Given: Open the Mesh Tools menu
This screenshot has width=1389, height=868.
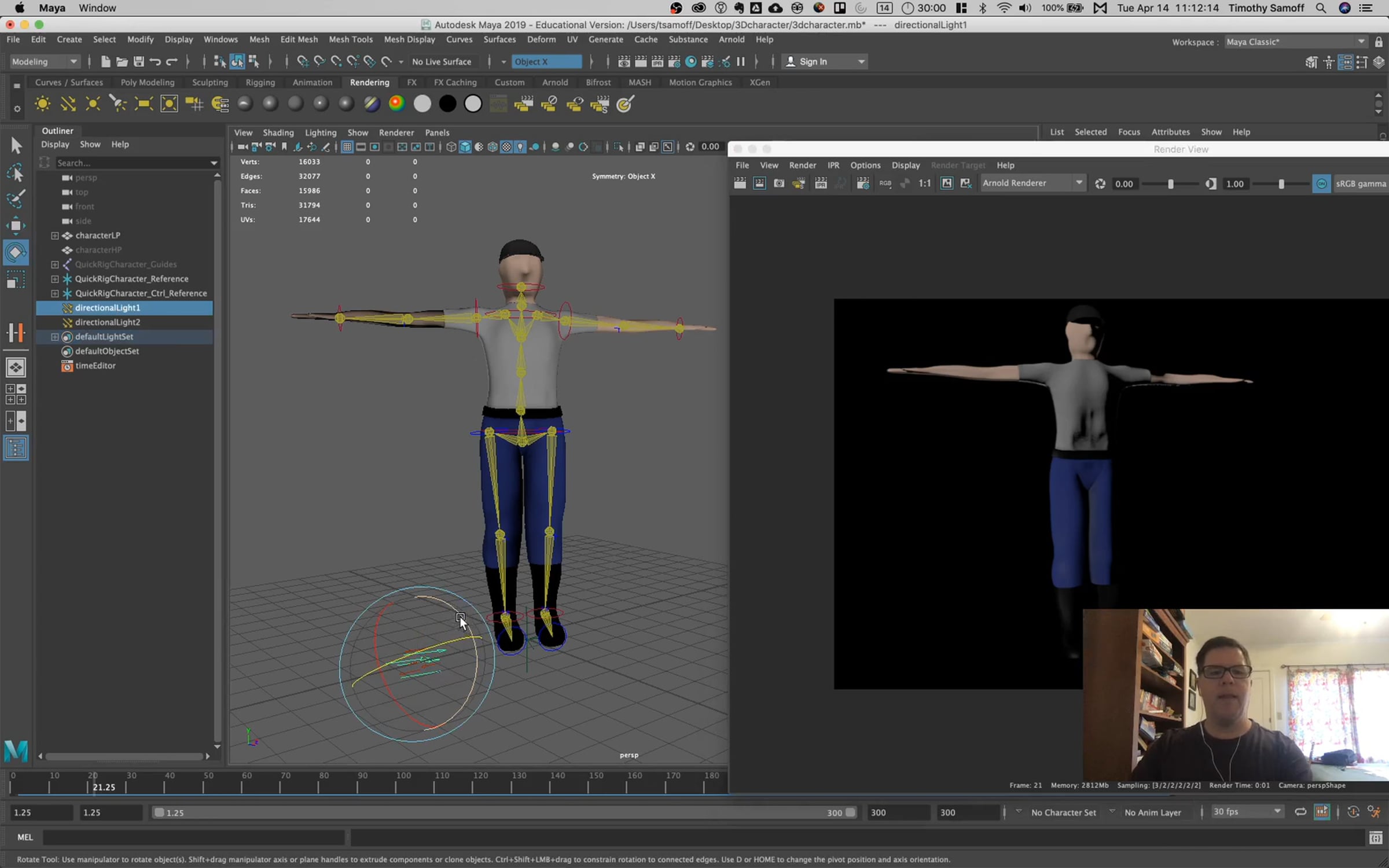Looking at the screenshot, I should 350,39.
